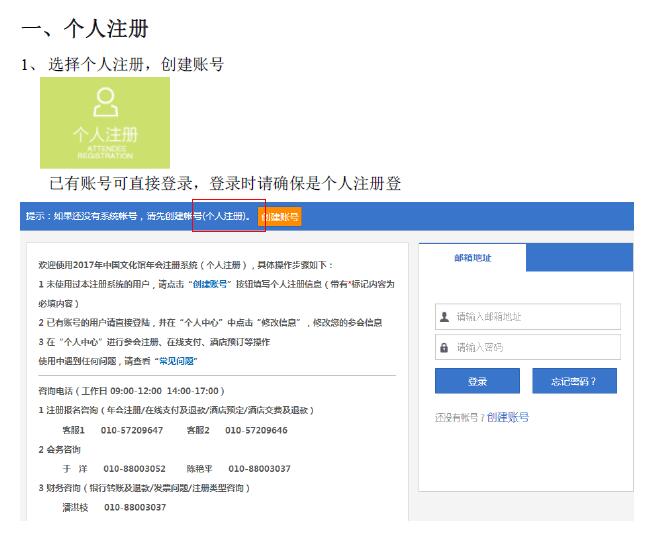This screenshot has width=650, height=537.
Task: Click the 客服1 phone number 010-57209647
Action: 132,430
